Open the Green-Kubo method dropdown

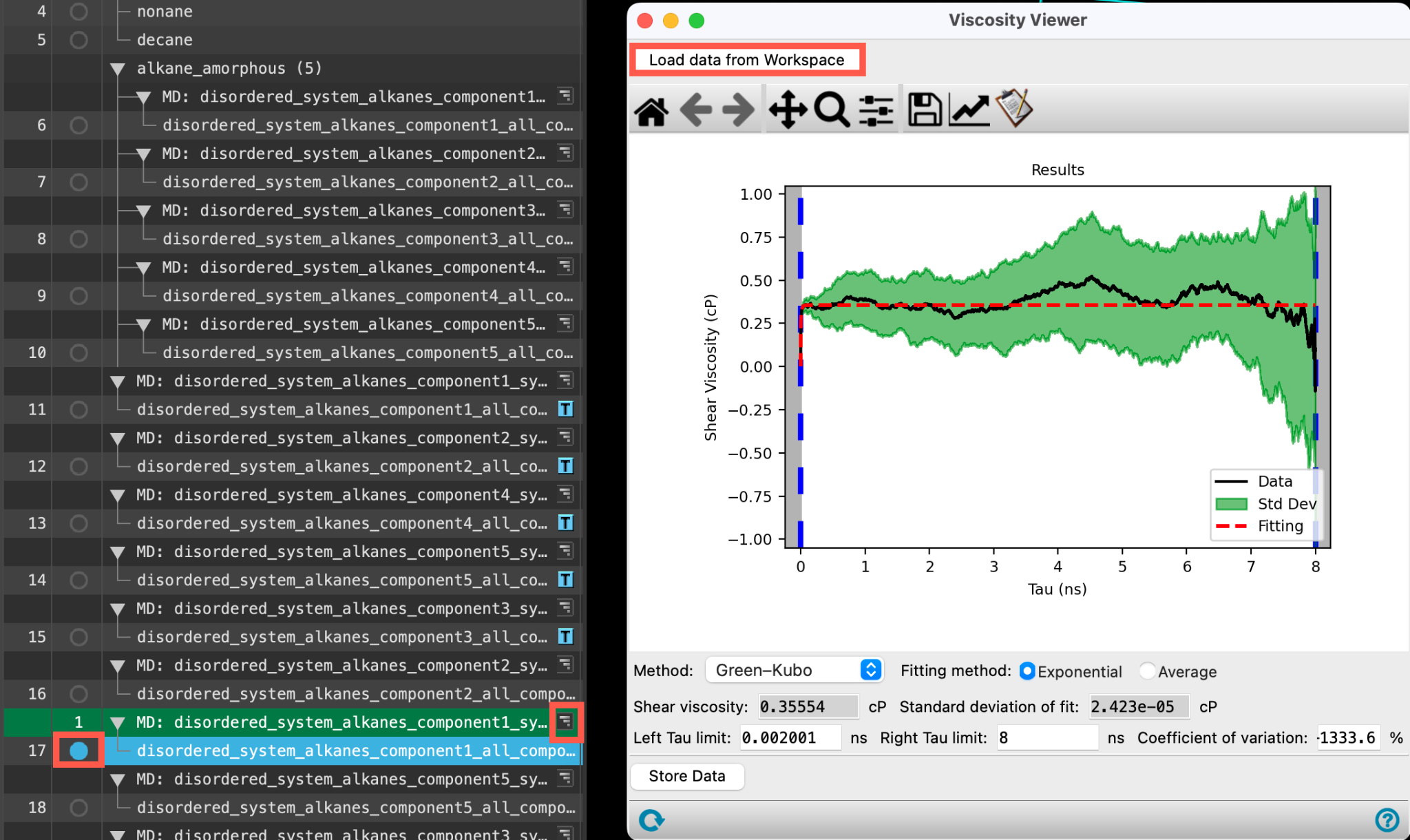pyautogui.click(x=794, y=670)
